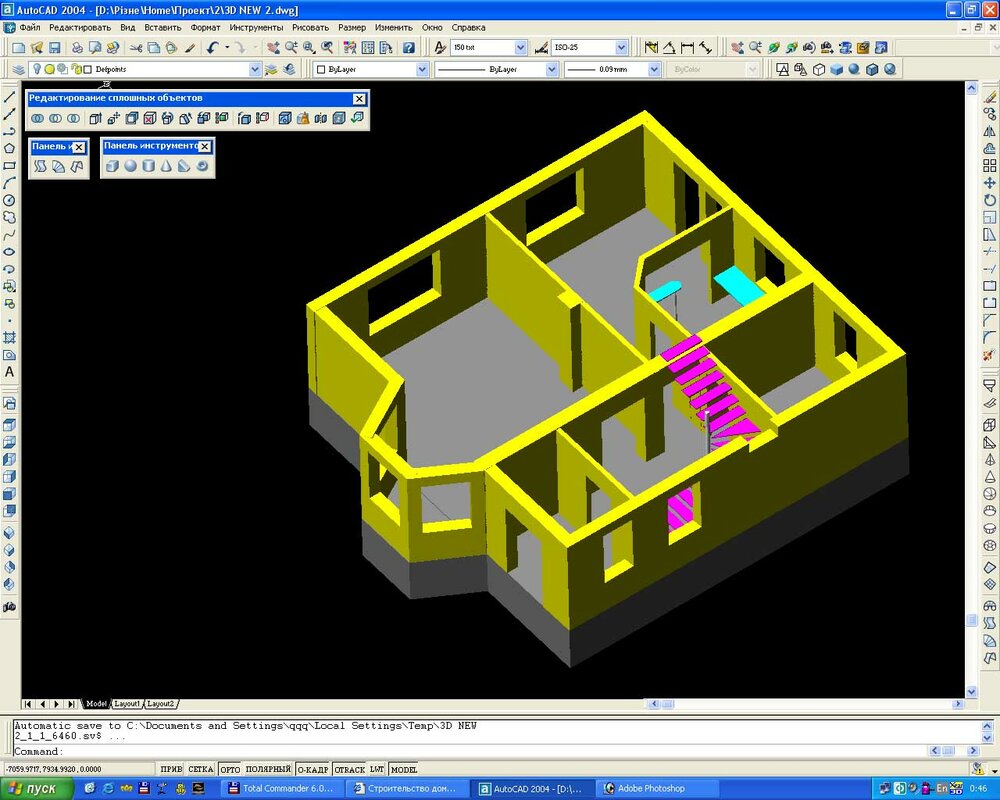Select the Line tool in Draw toolbar
Image resolution: width=1000 pixels, height=800 pixels.
click(10, 96)
